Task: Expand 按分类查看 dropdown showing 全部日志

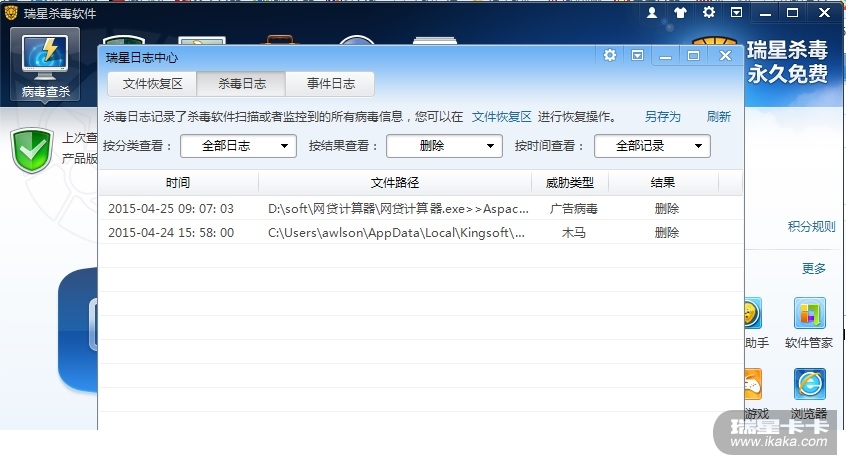Action: tap(238, 146)
